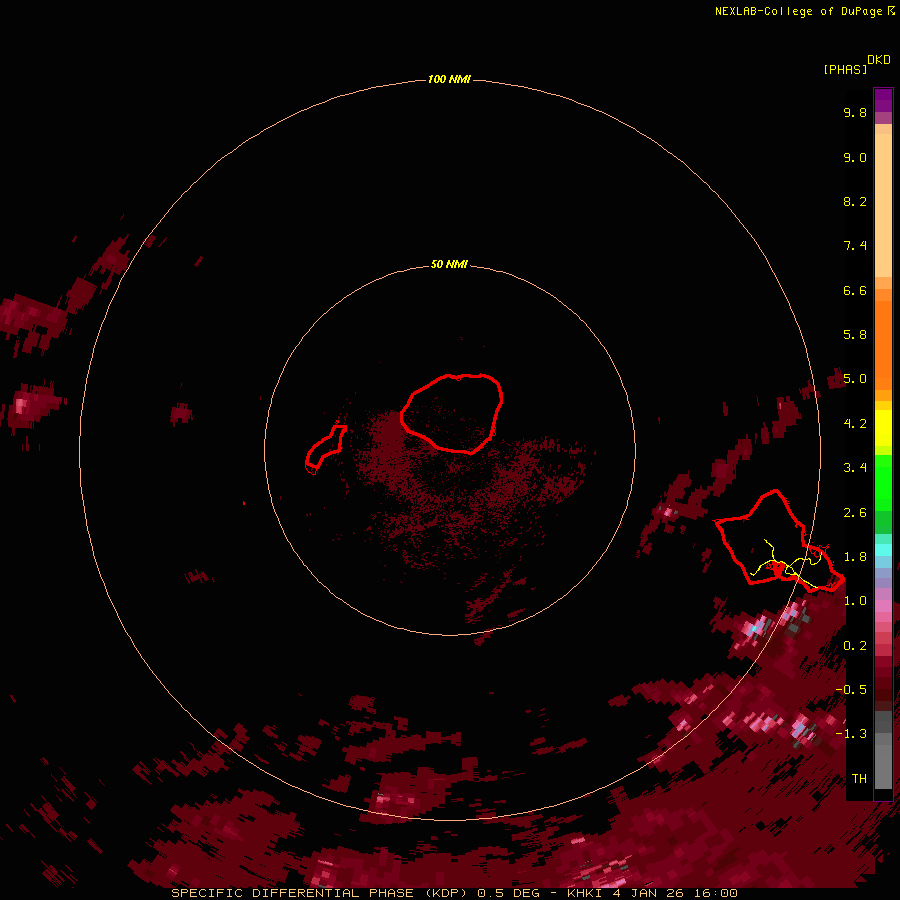
Task: Click inside the large central red island outline
Action: 451,413
